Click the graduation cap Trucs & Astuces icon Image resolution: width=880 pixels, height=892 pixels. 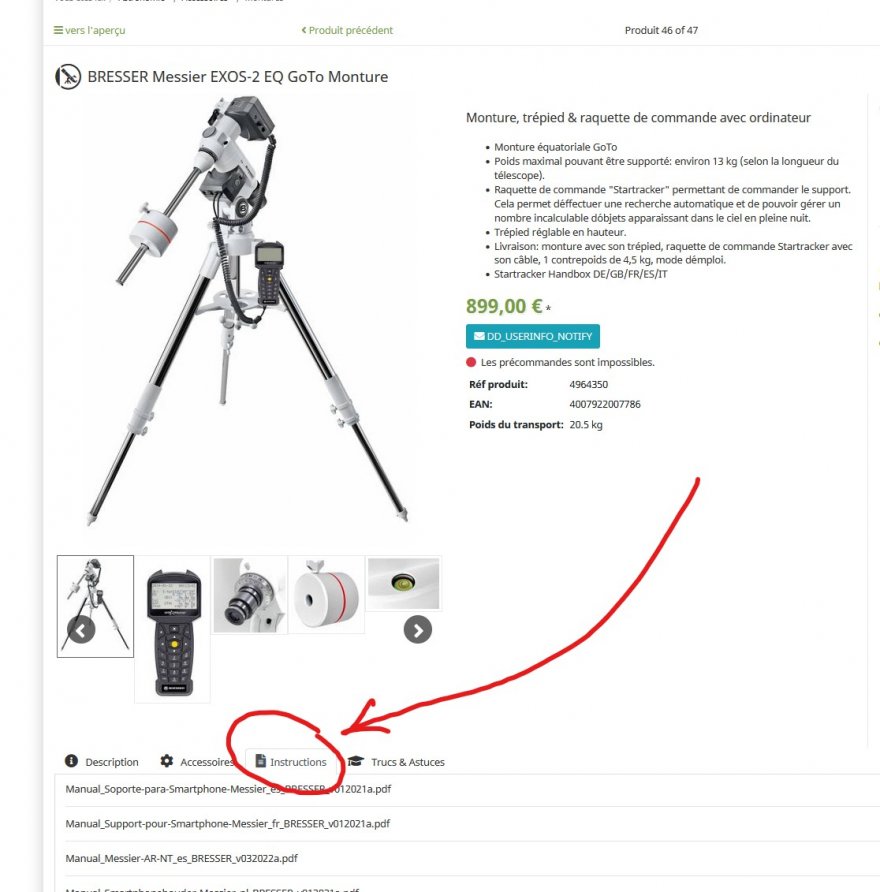356,761
